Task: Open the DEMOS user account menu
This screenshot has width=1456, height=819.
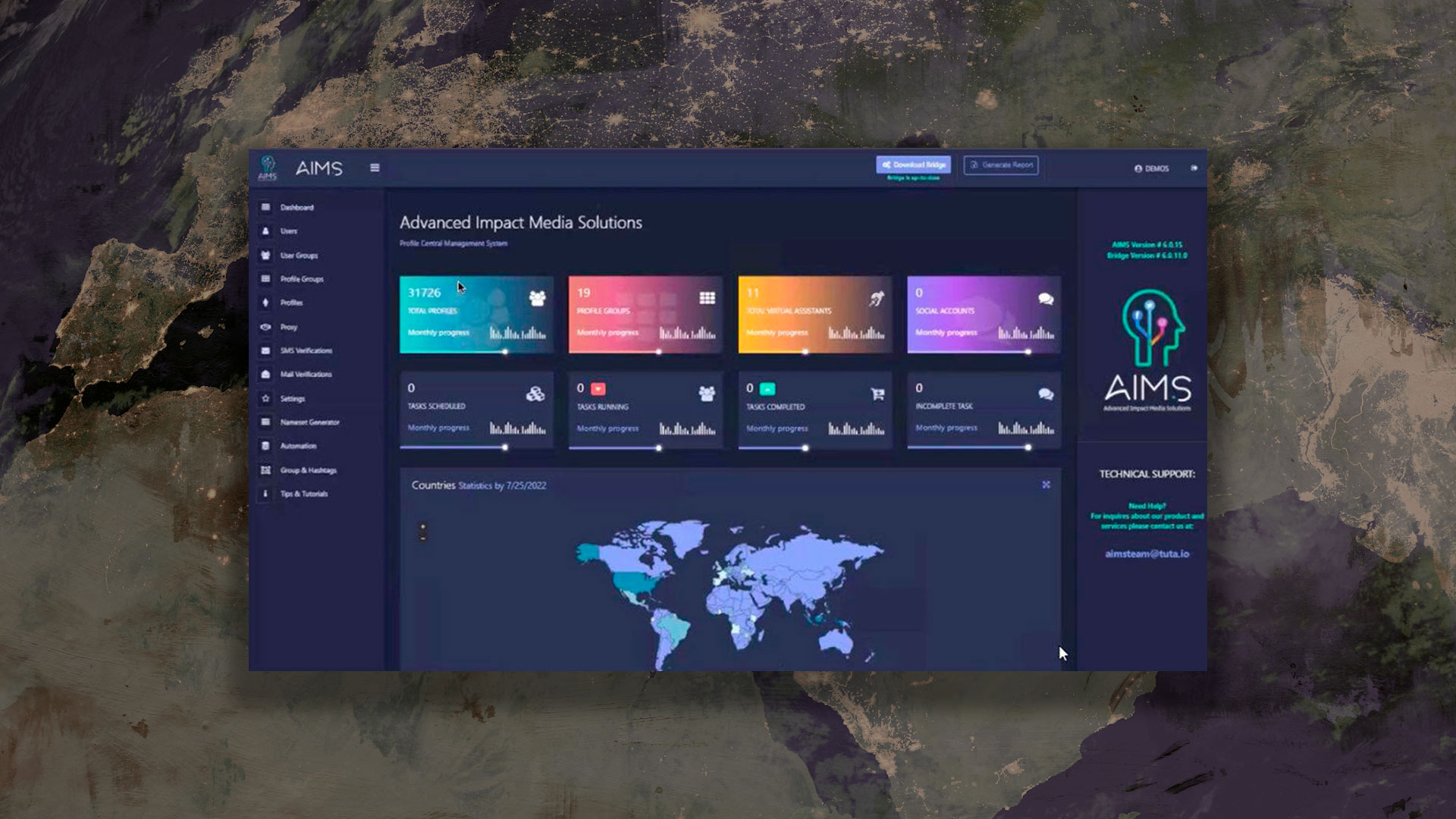Action: tap(1151, 168)
